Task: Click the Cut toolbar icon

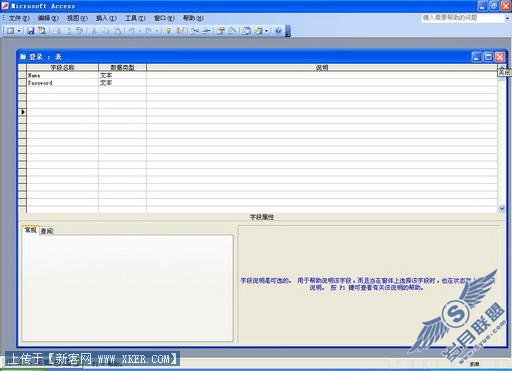Action: click(94, 31)
